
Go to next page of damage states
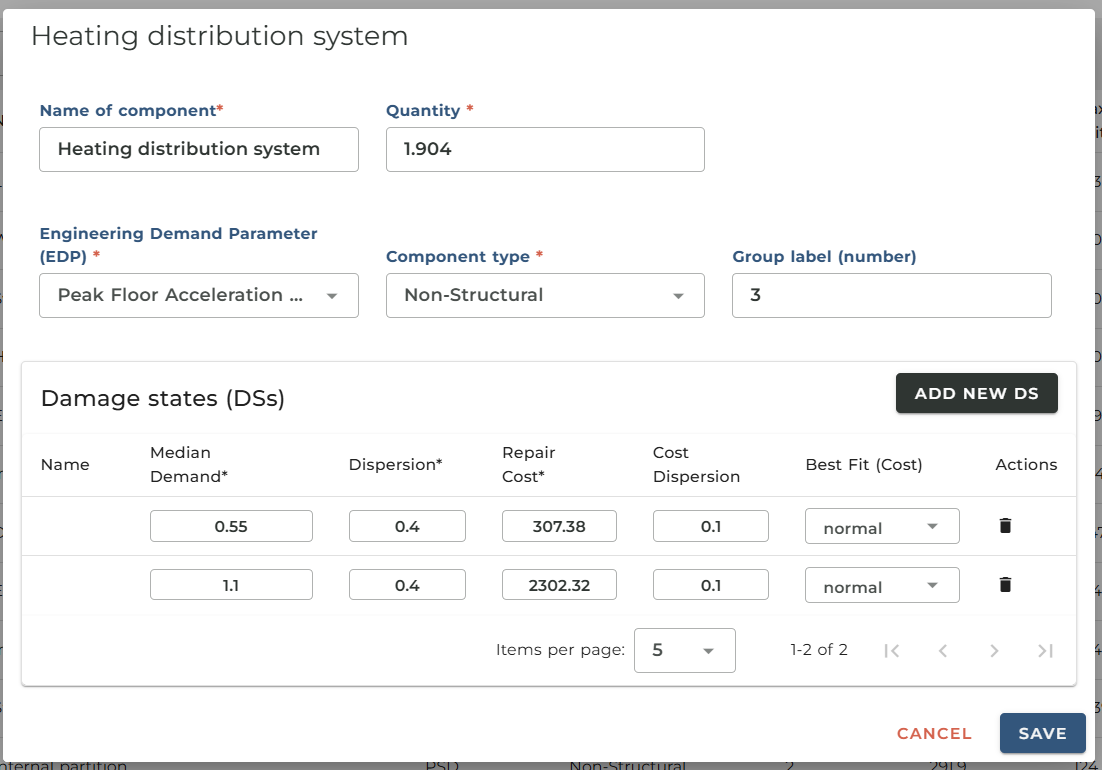[x=994, y=651]
